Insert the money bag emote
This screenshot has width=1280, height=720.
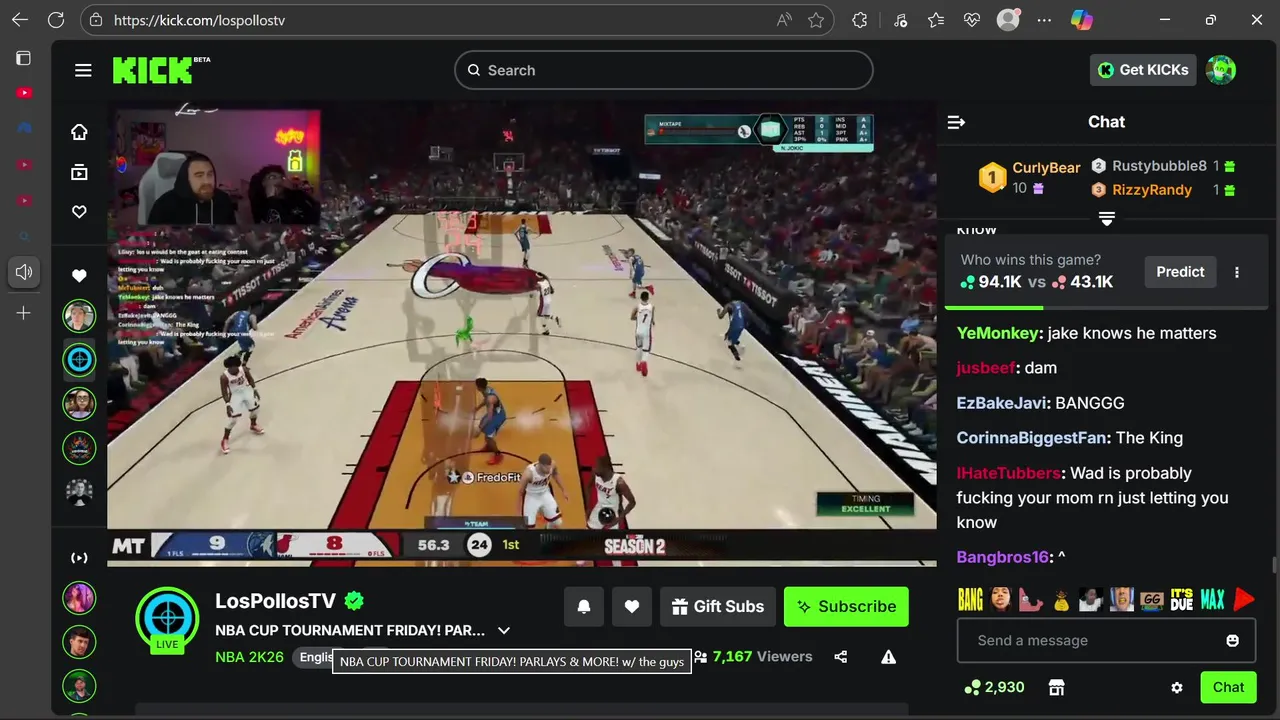(x=1061, y=599)
